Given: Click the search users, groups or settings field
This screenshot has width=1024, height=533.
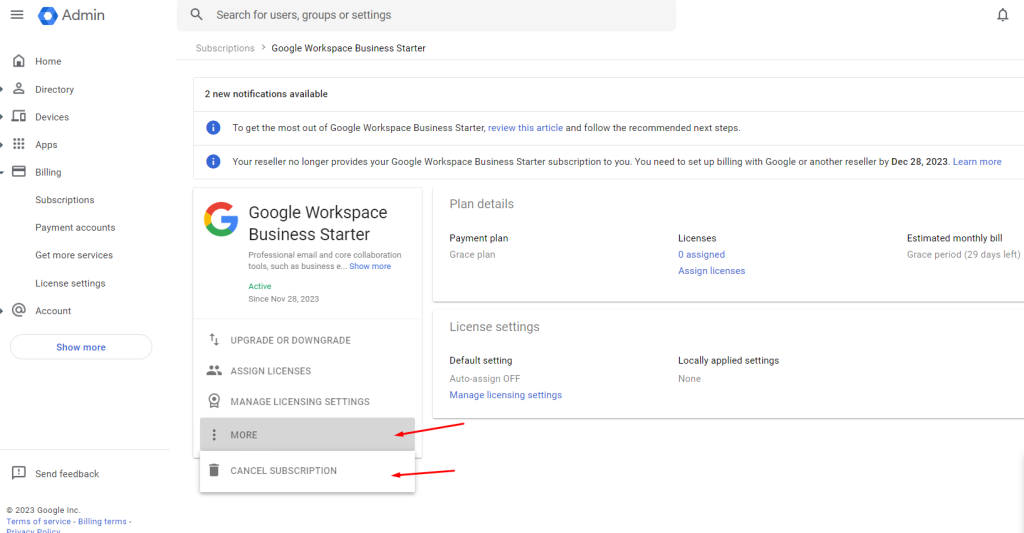Looking at the screenshot, I should point(430,15).
